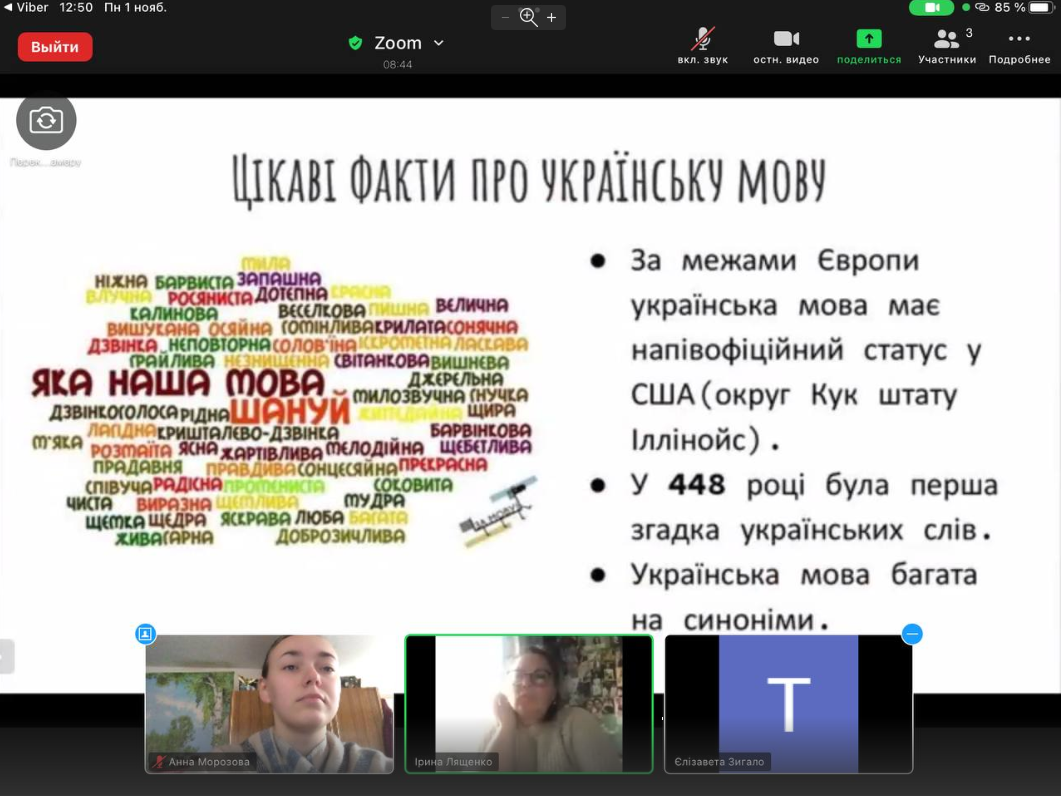The image size is (1061, 796).
Task: Select Ірина Лященко's video thumbnail
Action: tap(528, 703)
